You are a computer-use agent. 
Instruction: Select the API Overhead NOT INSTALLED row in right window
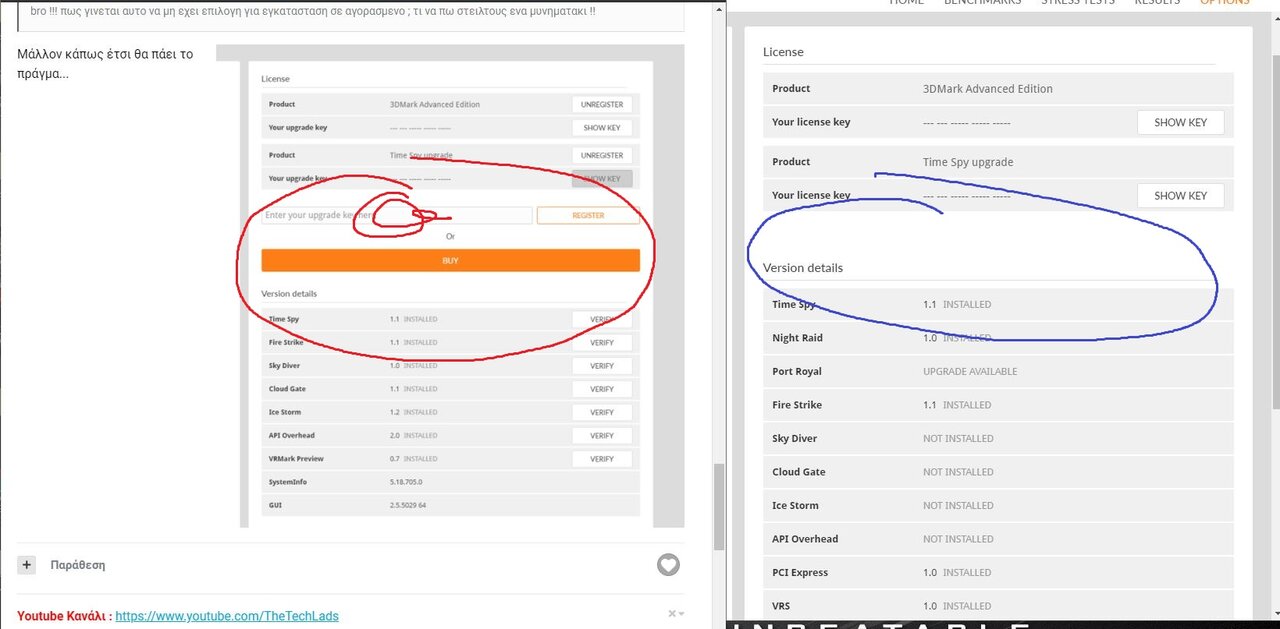click(x=998, y=539)
